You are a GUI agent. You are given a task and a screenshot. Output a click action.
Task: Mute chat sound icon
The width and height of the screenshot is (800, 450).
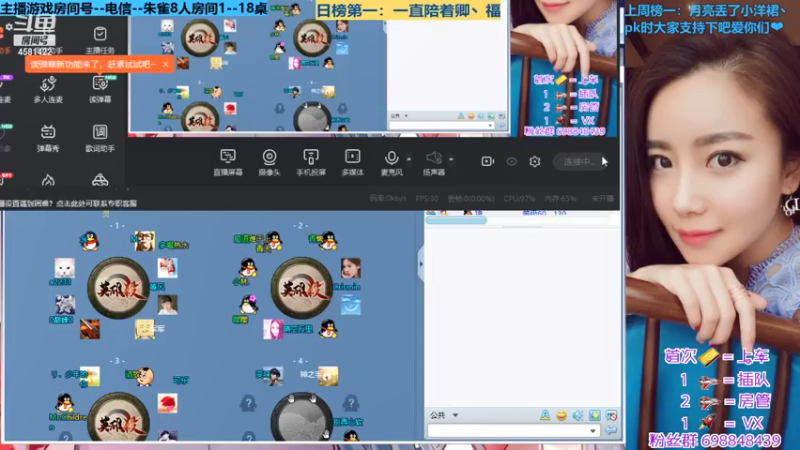(x=578, y=415)
